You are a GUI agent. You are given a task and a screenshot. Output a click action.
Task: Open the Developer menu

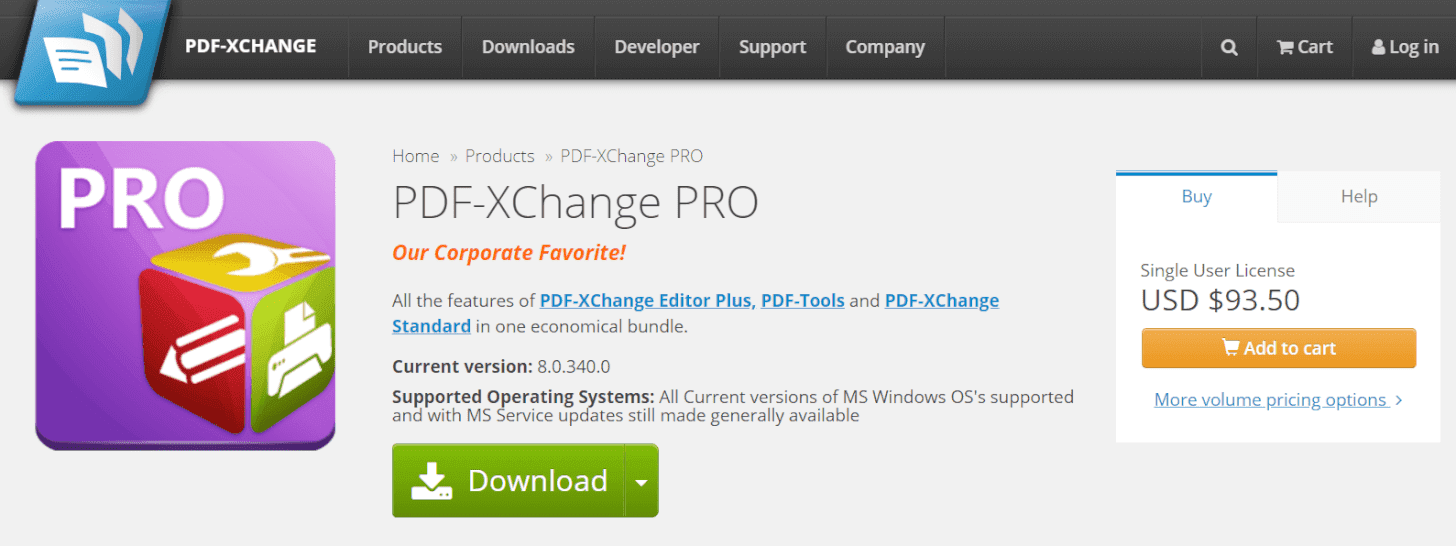657,47
